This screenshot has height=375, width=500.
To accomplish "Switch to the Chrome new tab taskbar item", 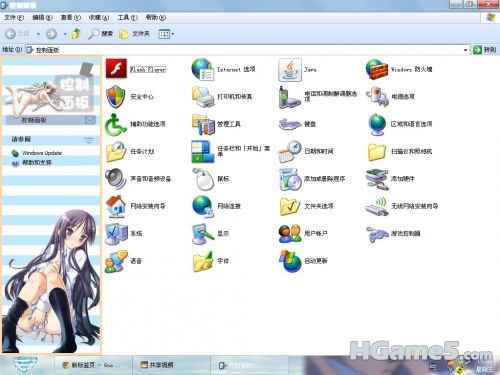I will [93, 365].
